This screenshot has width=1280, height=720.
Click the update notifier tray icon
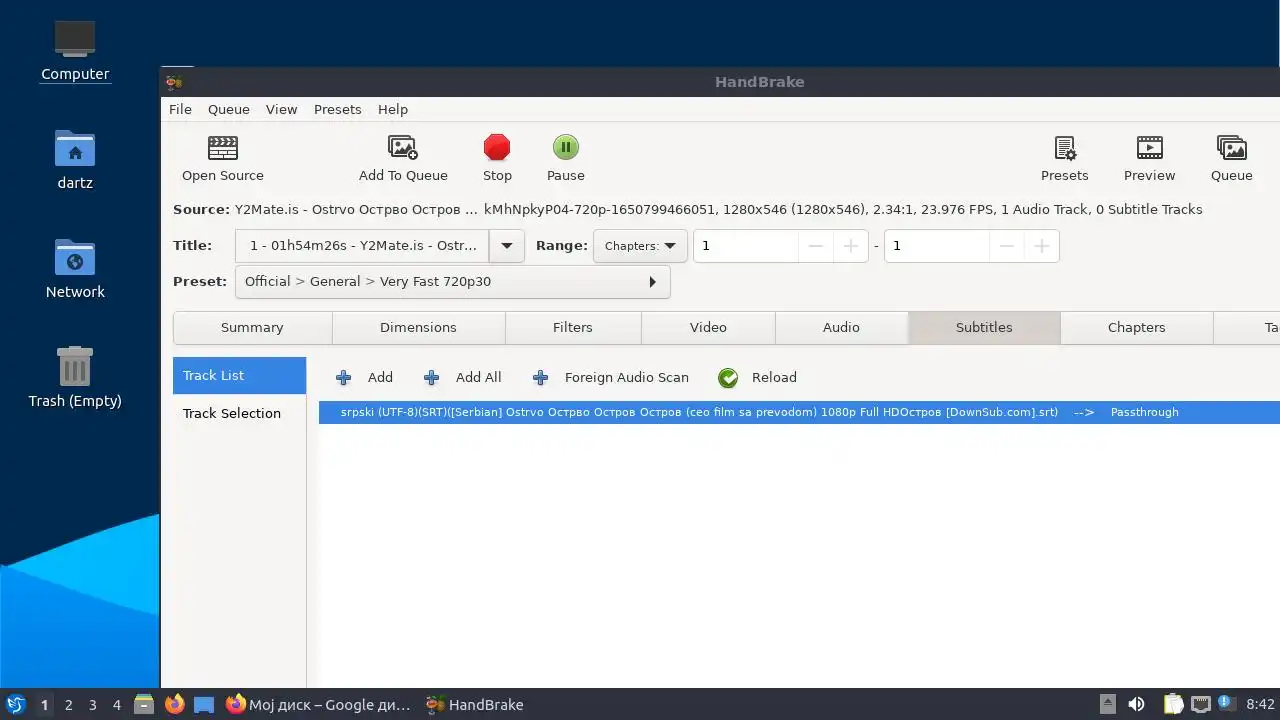[1226, 704]
